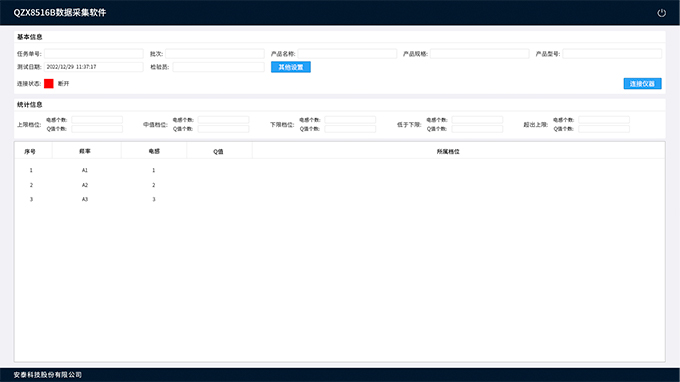Click the 统计信息 section title

[x=29, y=104]
